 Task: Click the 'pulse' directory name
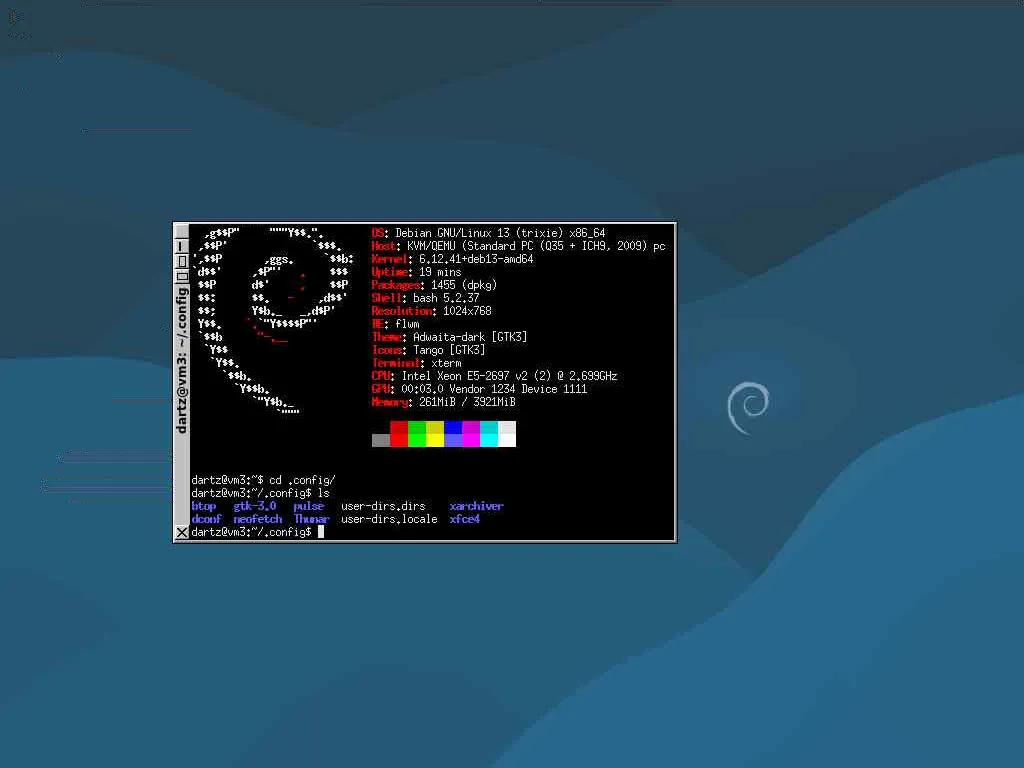(308, 506)
